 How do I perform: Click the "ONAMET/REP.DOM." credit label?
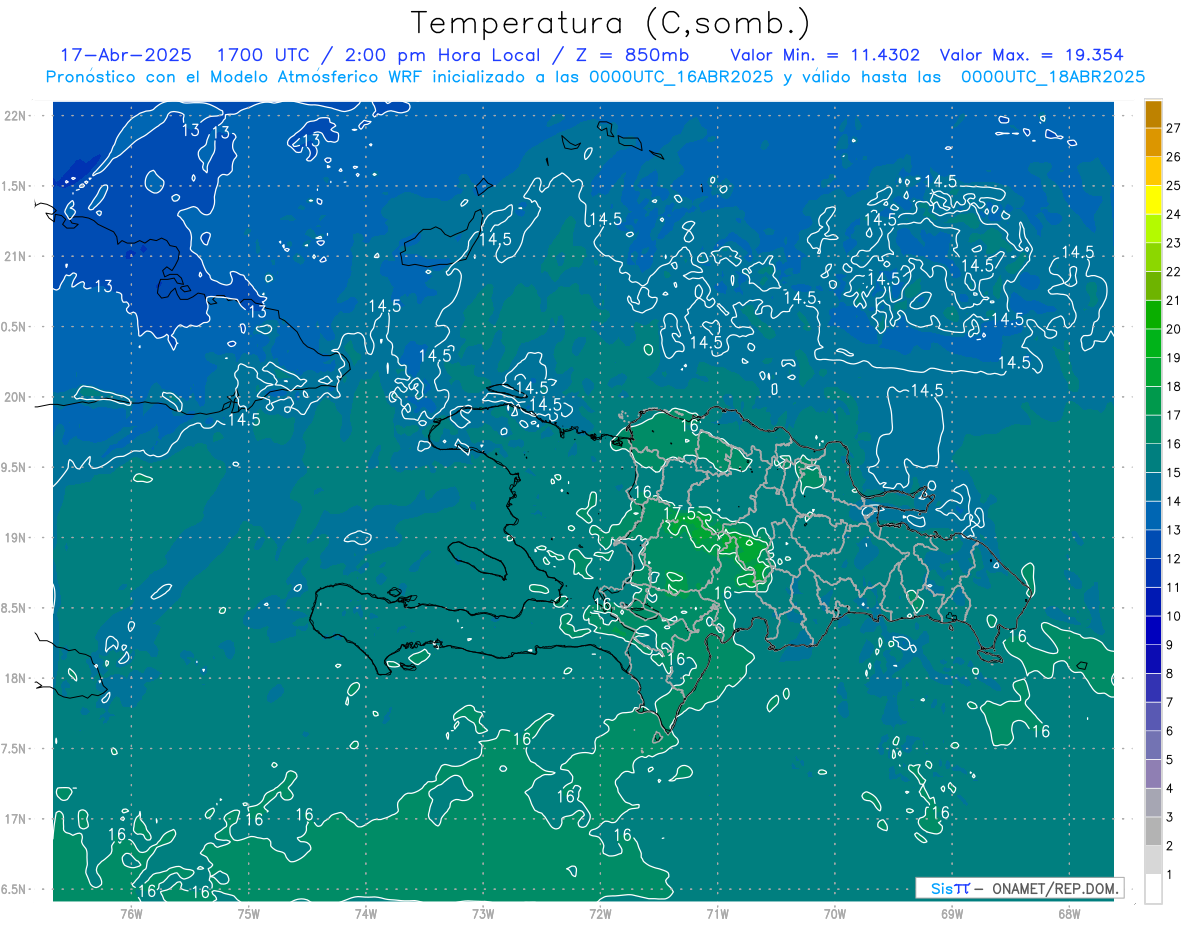1056,888
